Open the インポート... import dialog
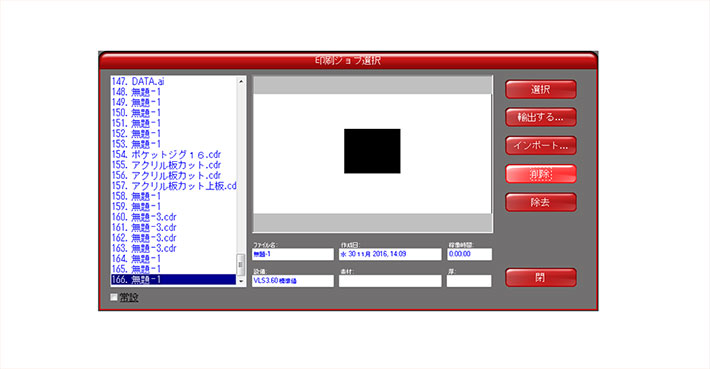Image resolution: width=710 pixels, height=369 pixels. click(x=541, y=145)
